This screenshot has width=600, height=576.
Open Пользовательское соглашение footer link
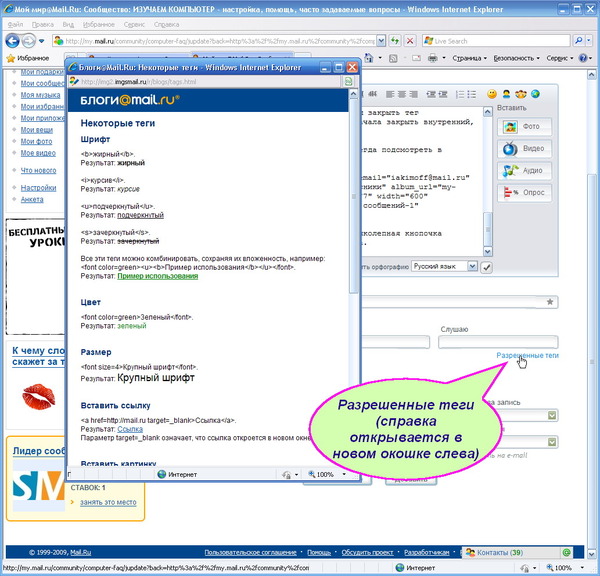click(250, 552)
